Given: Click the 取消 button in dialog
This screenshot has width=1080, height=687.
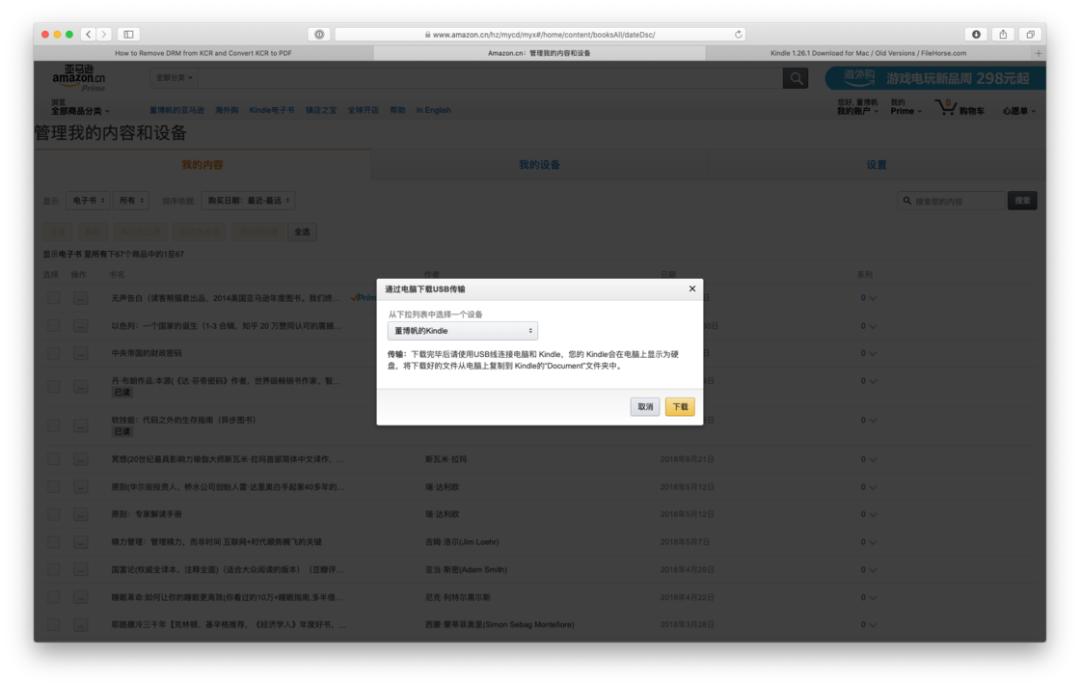Looking at the screenshot, I should click(645, 407).
